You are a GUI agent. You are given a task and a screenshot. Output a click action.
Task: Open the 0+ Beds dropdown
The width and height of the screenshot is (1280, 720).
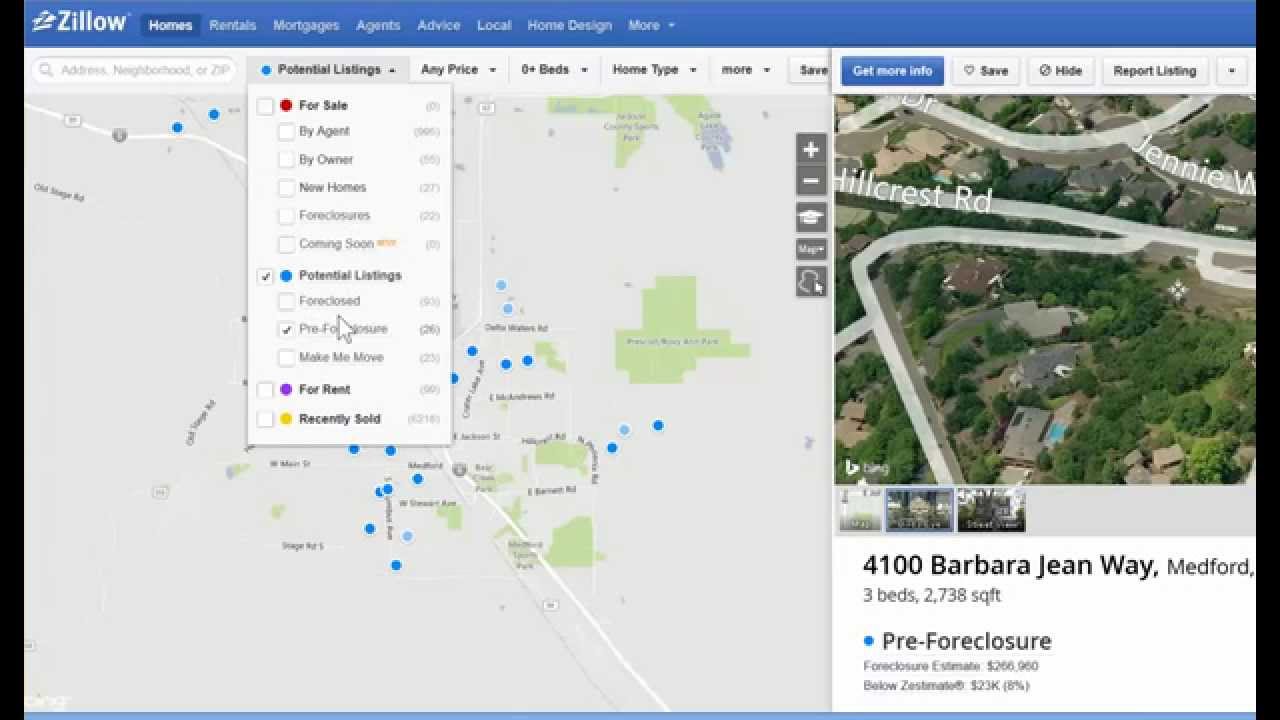(x=554, y=70)
